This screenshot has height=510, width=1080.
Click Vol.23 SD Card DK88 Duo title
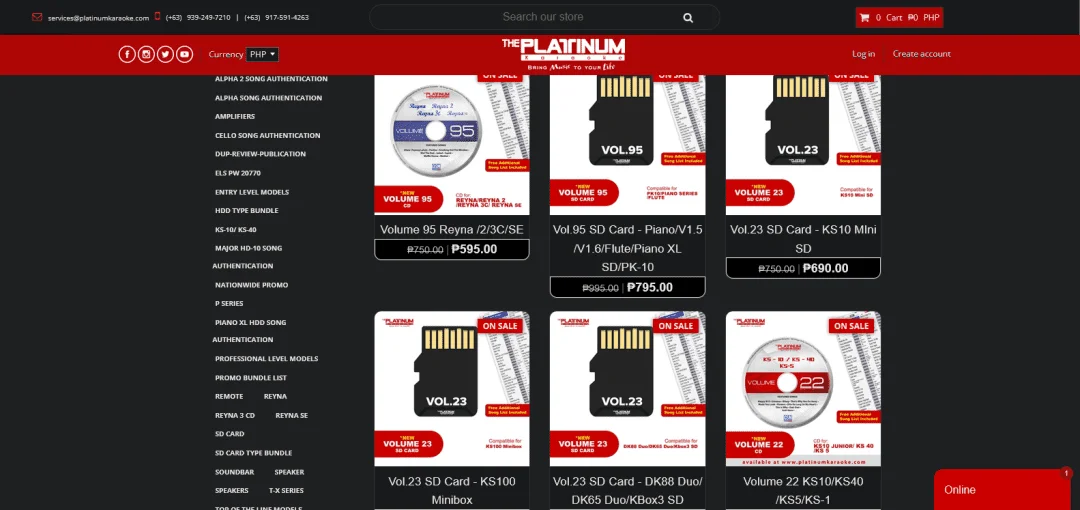(627, 490)
